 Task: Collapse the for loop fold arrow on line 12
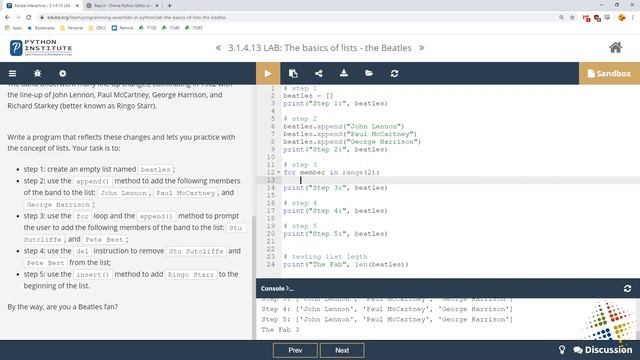(279, 172)
